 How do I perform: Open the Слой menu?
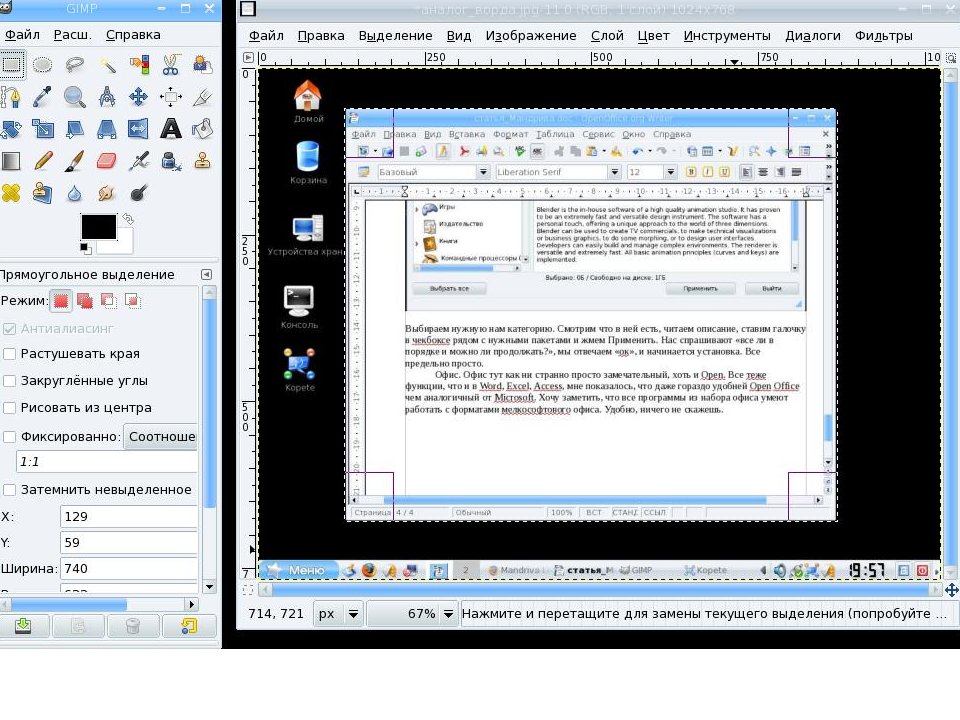(x=607, y=36)
